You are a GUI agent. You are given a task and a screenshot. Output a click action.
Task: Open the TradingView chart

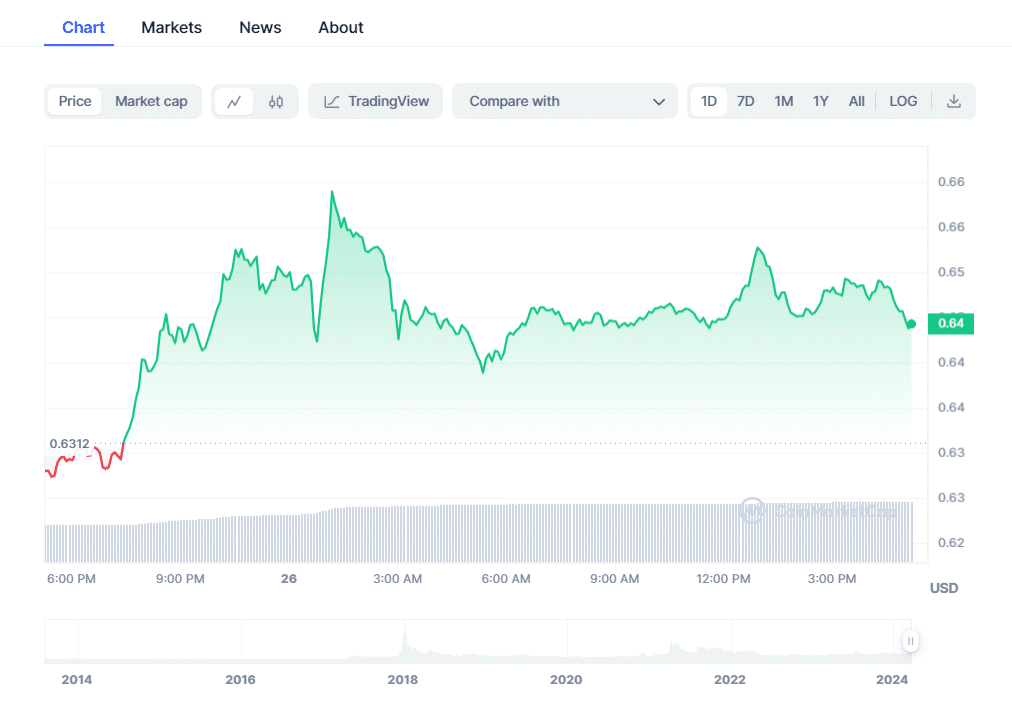[x=376, y=101]
